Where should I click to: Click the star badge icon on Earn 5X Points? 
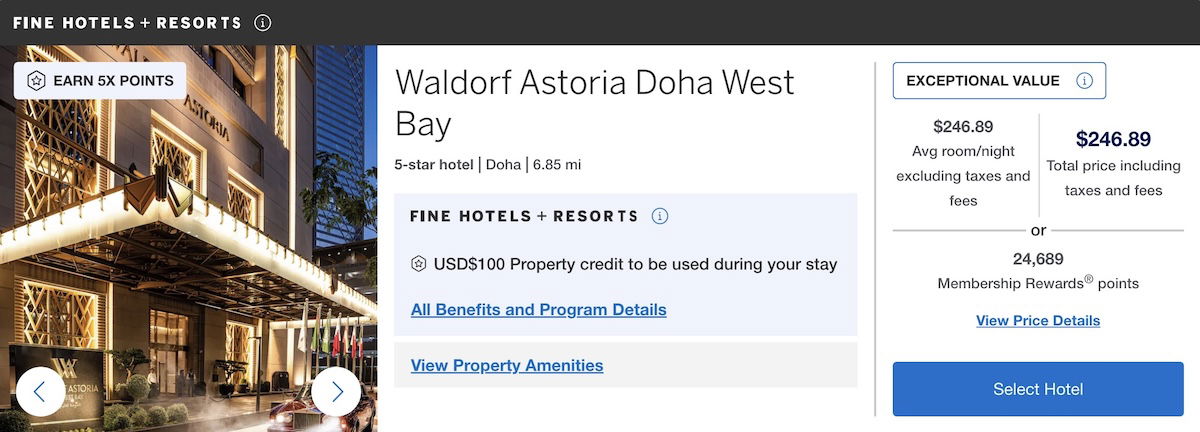(36, 81)
